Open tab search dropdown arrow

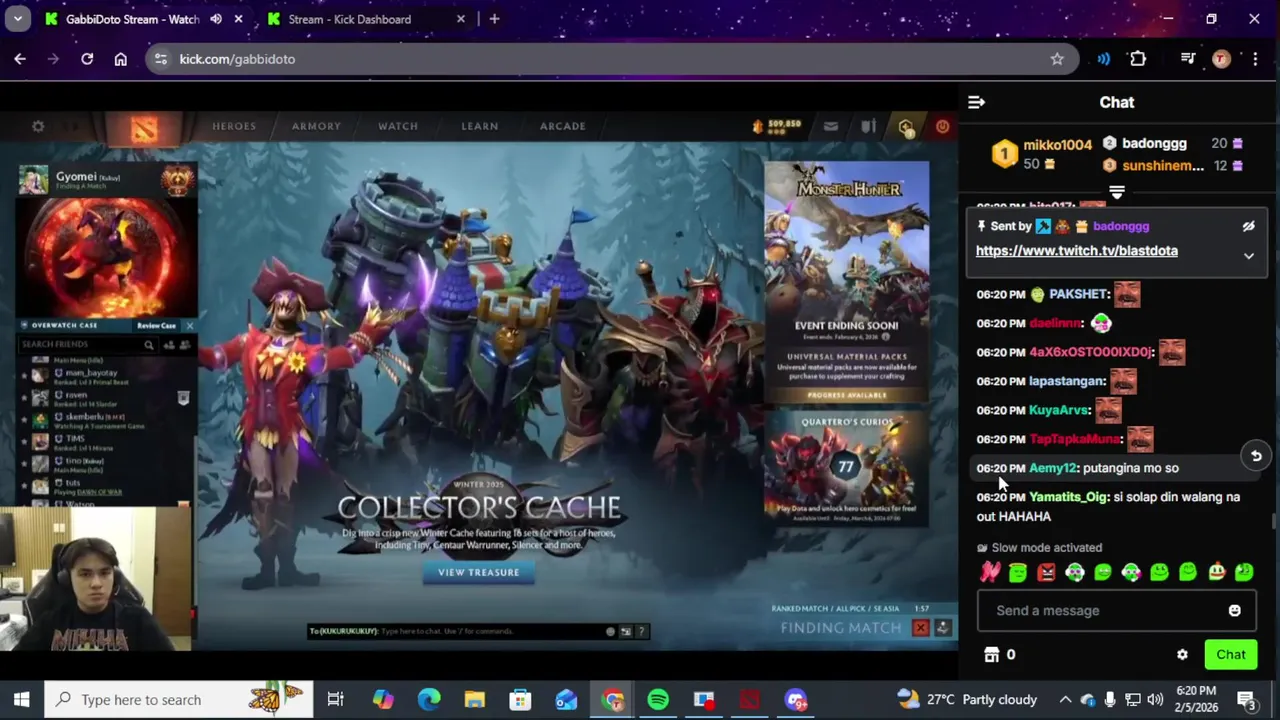coord(17,19)
